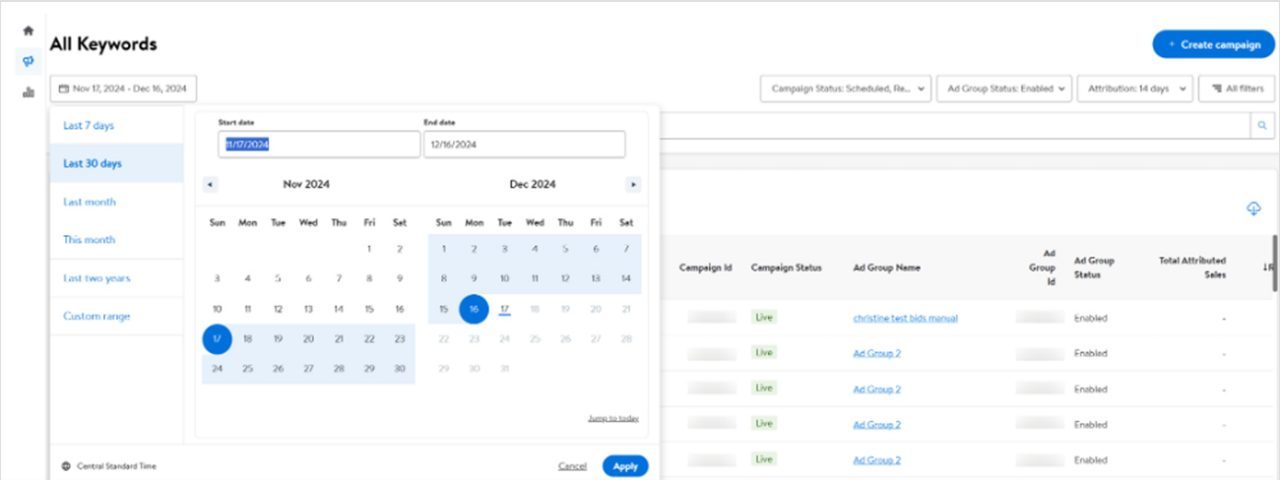Go to previous month arrow
This screenshot has width=1280, height=480.
209,184
